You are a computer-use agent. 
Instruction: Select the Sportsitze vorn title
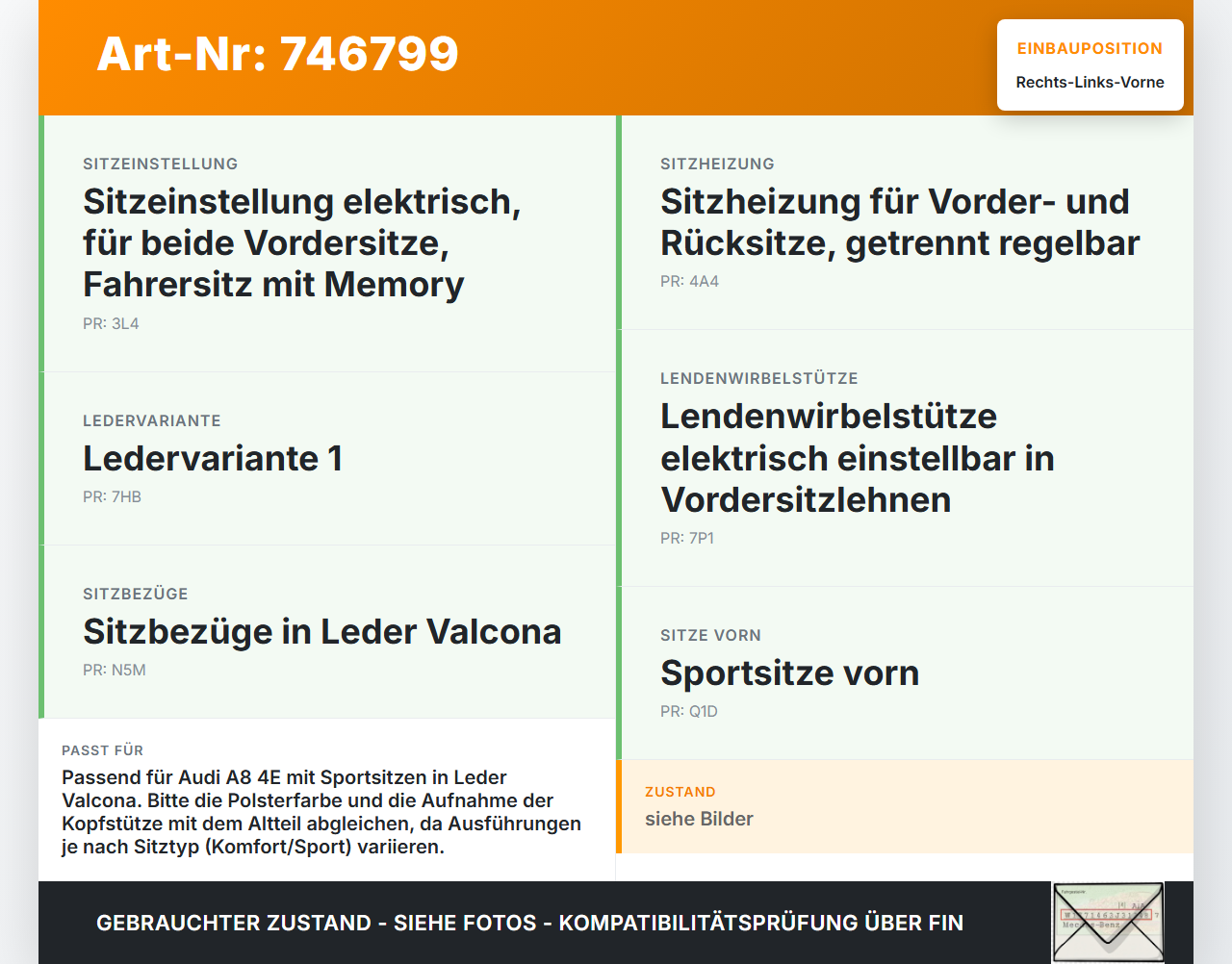pos(789,672)
